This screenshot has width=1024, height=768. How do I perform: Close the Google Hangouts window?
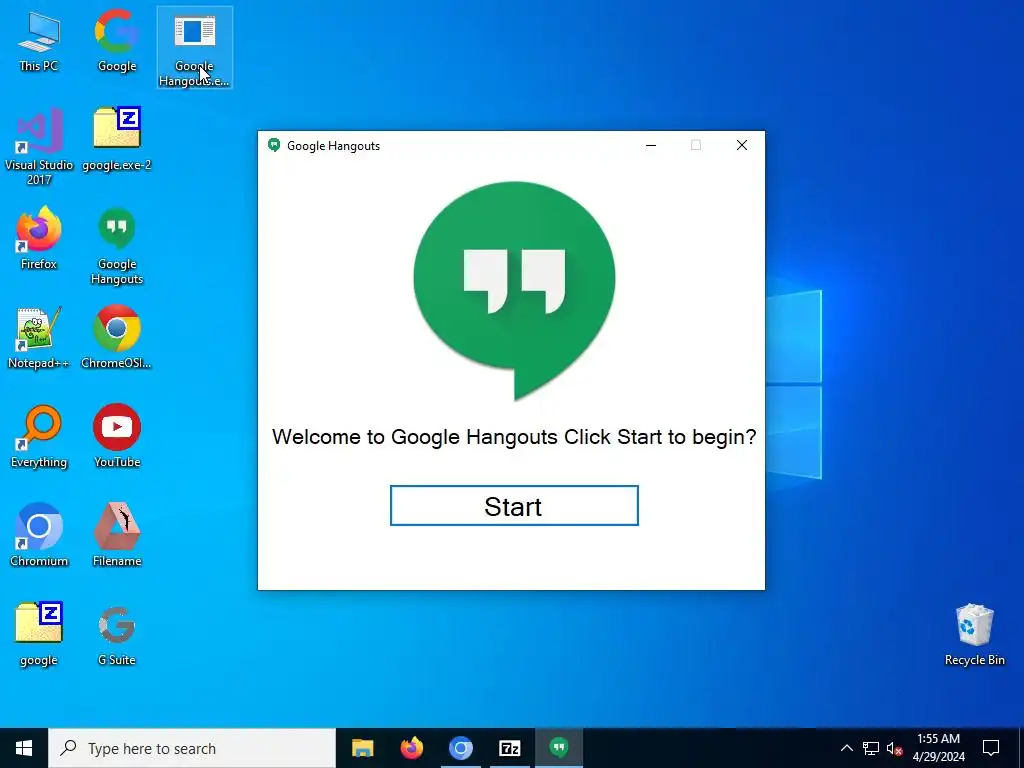point(742,145)
